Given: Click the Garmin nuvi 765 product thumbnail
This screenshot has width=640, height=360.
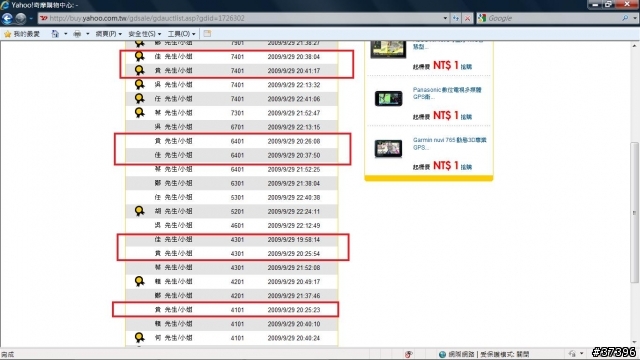Looking at the screenshot, I should pos(388,149).
